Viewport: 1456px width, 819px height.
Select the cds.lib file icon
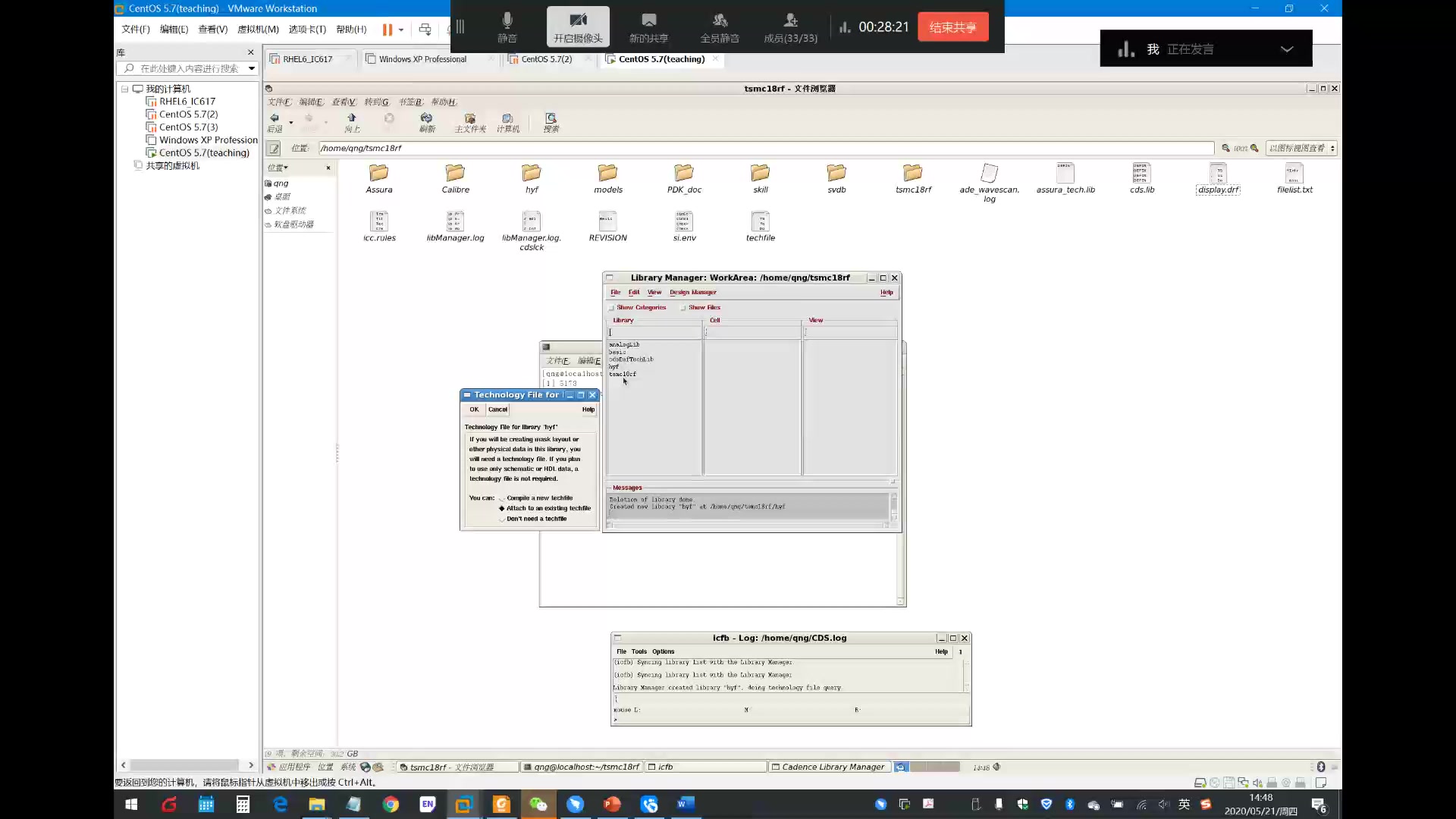click(x=1142, y=179)
